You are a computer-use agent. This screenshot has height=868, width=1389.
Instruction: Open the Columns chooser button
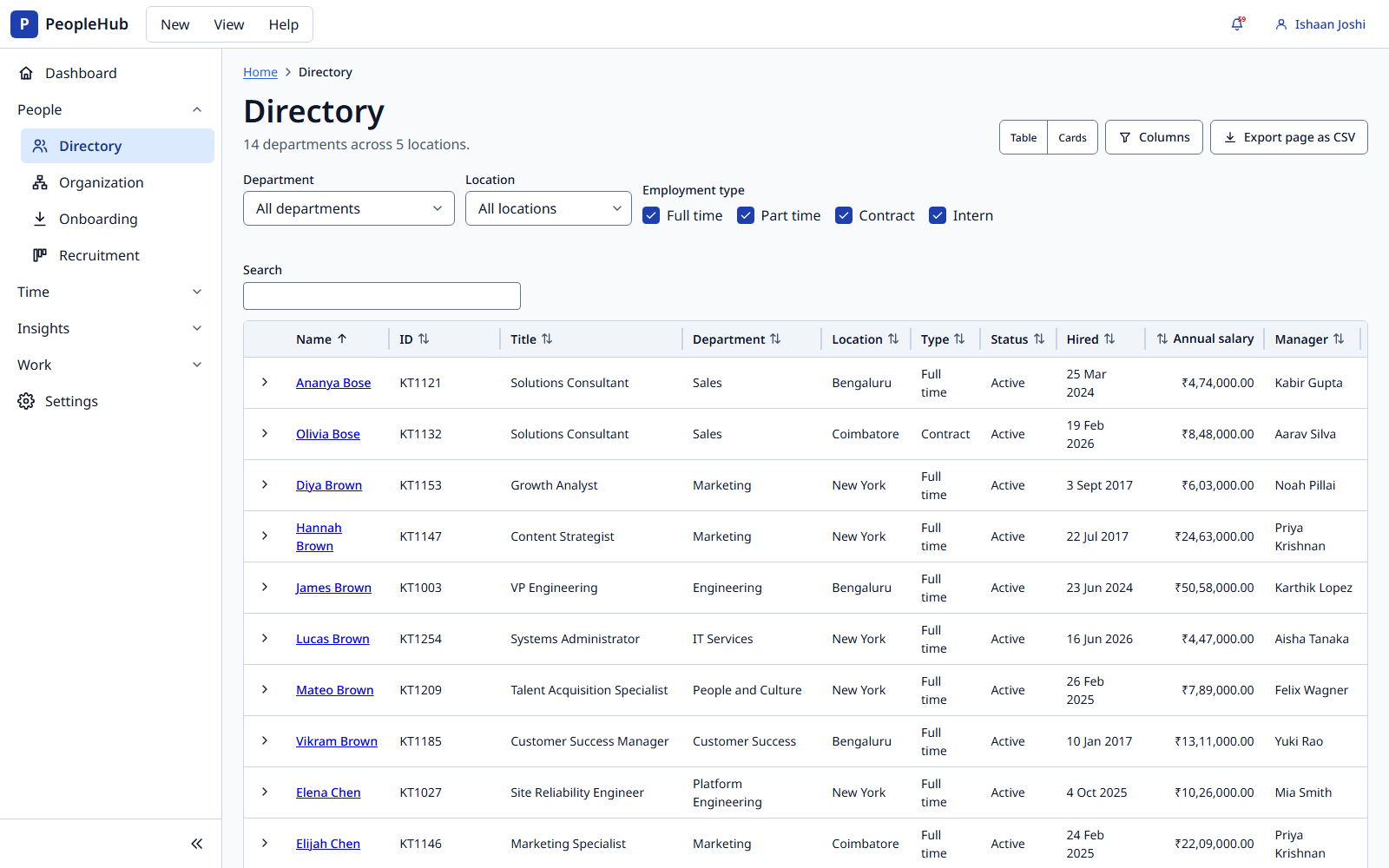(1154, 137)
